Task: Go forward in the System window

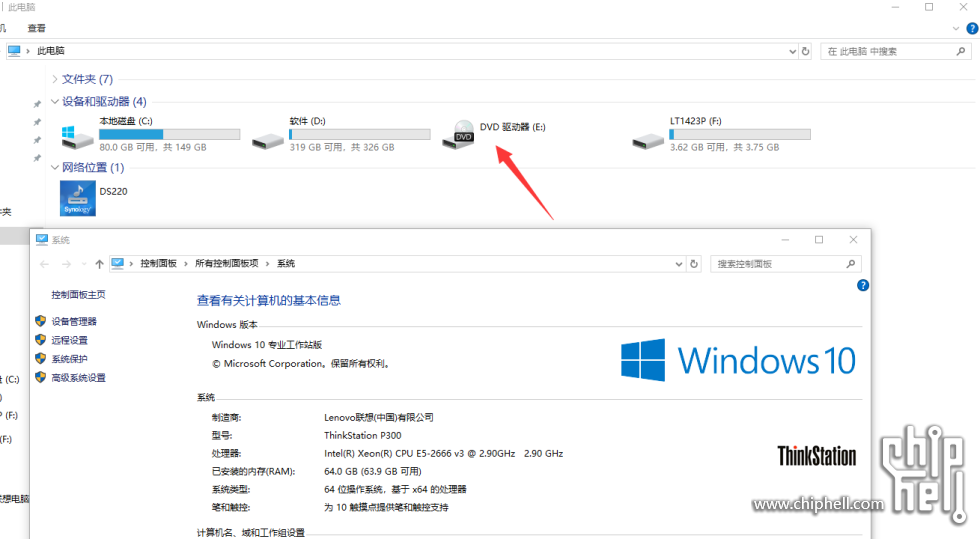Action: pyautogui.click(x=66, y=264)
